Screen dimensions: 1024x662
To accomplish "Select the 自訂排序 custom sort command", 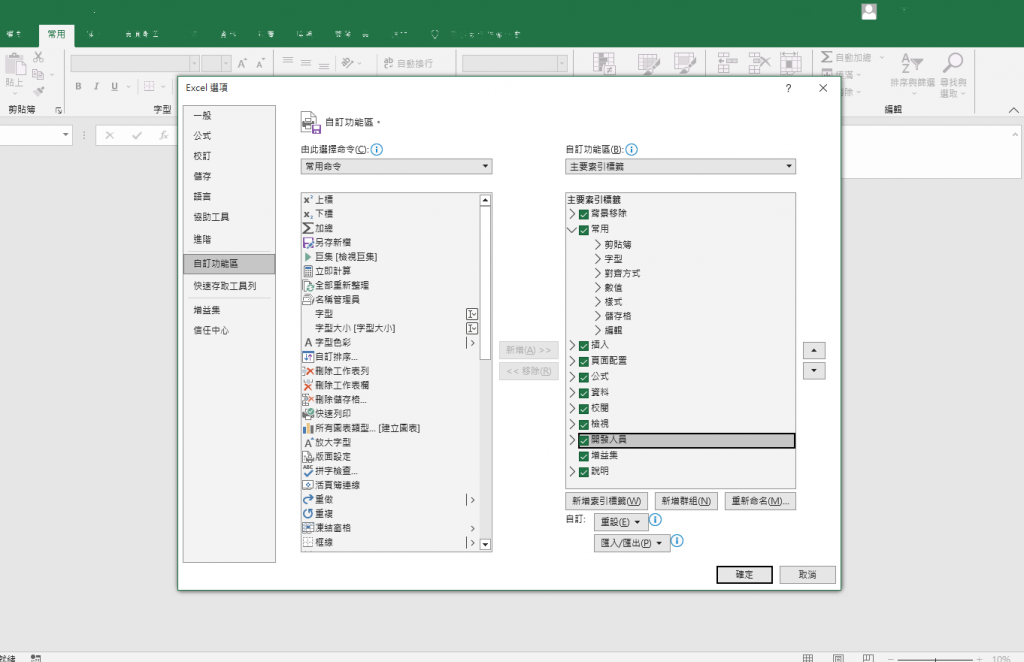I will (x=330, y=356).
